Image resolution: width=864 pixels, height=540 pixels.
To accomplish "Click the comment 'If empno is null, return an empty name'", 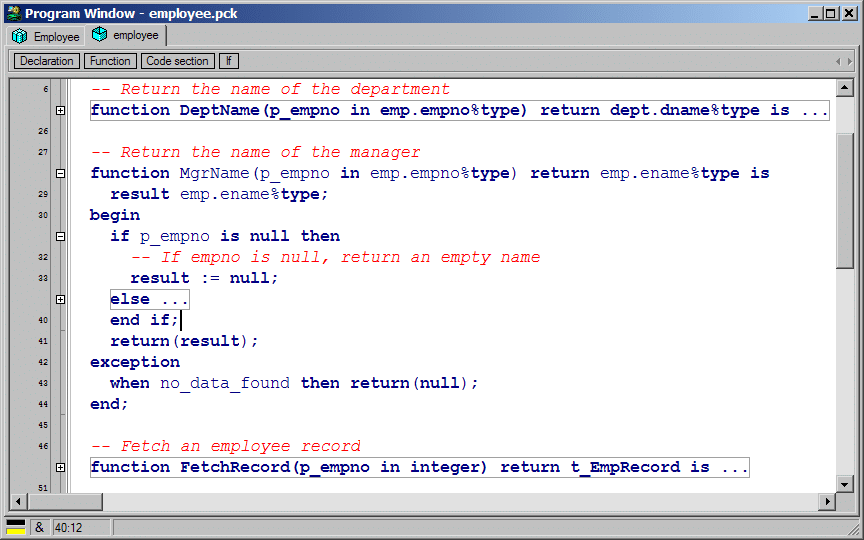I will (x=335, y=257).
